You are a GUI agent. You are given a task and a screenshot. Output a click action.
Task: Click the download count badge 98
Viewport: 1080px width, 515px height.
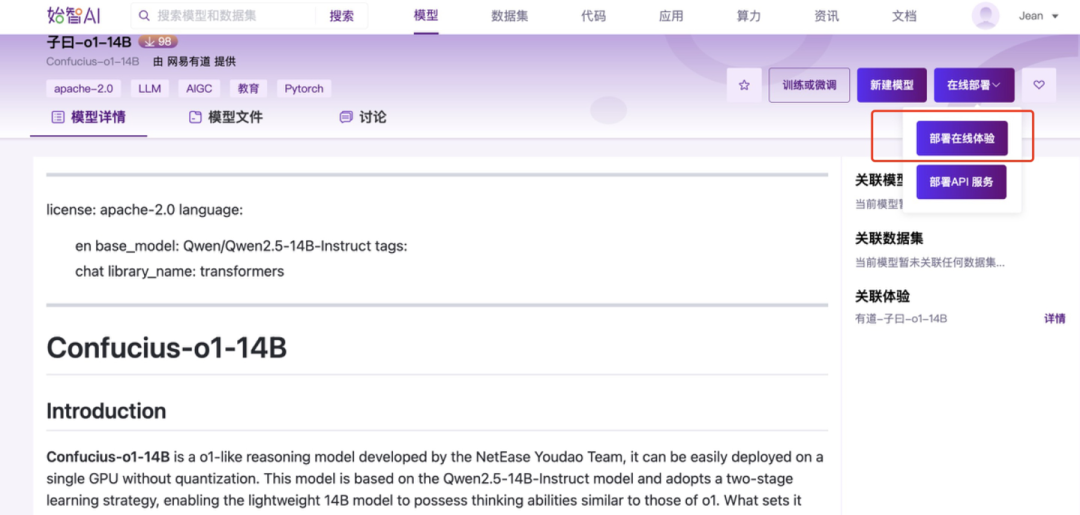pos(158,42)
